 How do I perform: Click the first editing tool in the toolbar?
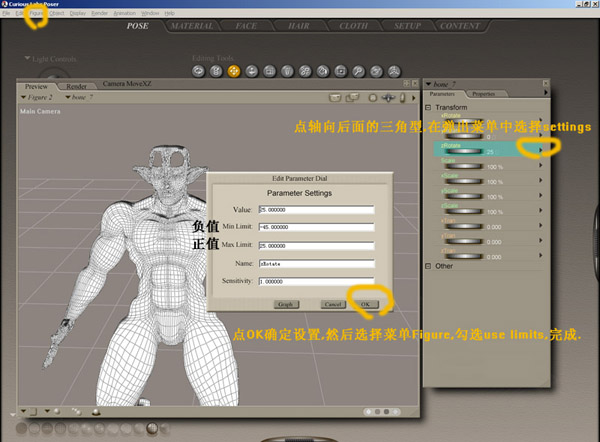coord(197,71)
